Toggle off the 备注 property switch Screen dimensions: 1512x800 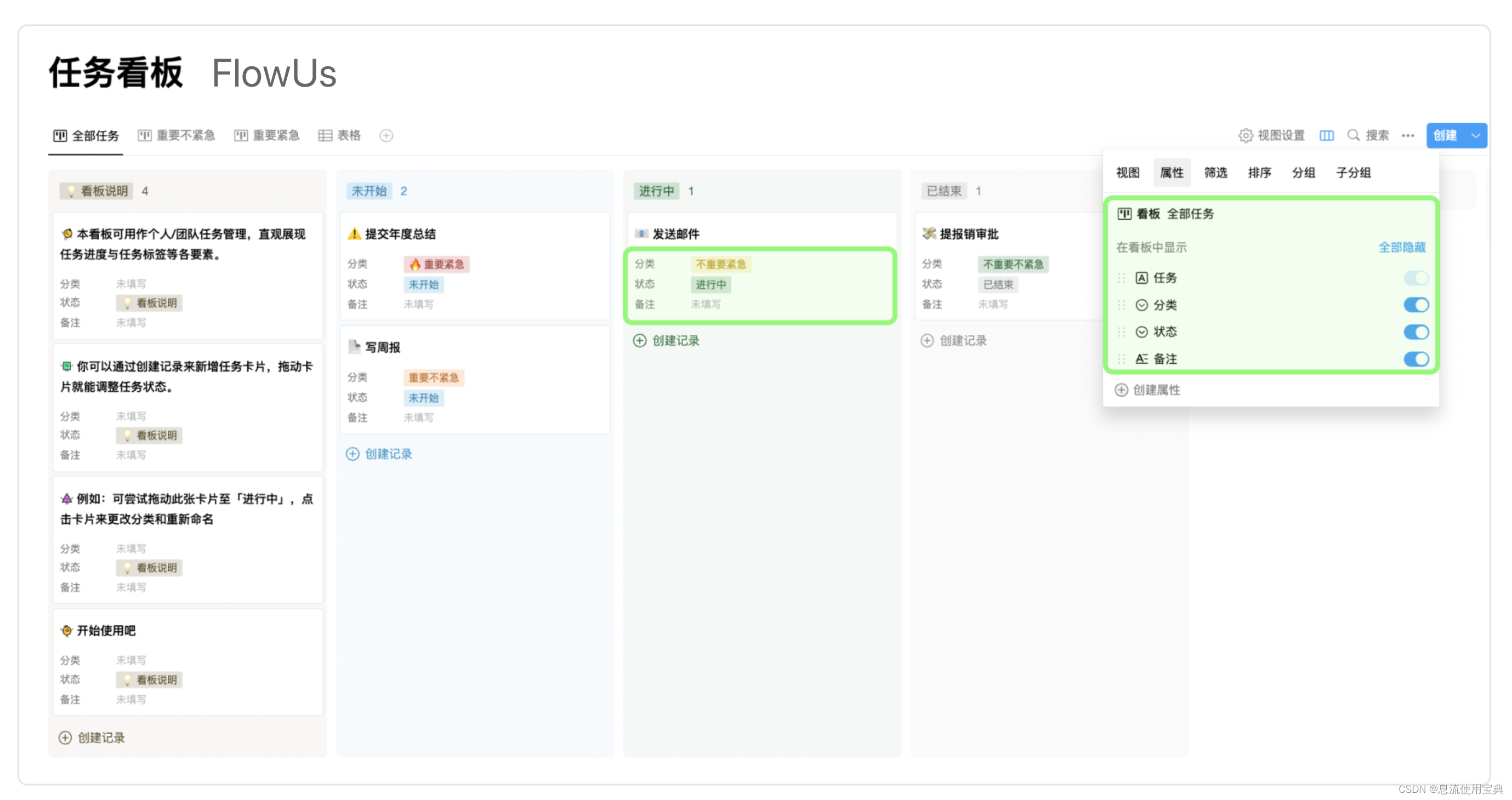click(x=1415, y=359)
